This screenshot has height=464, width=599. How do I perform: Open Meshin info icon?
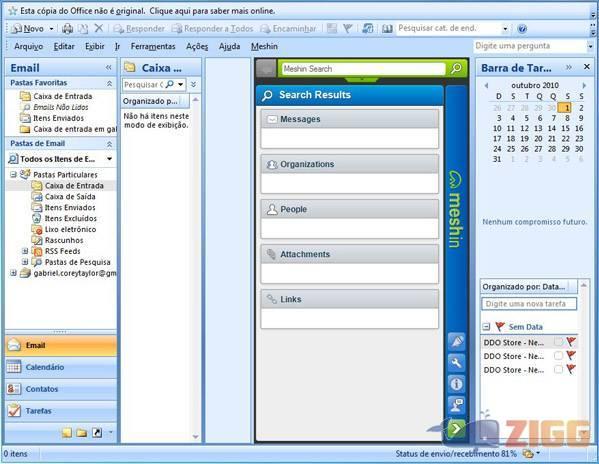click(457, 384)
